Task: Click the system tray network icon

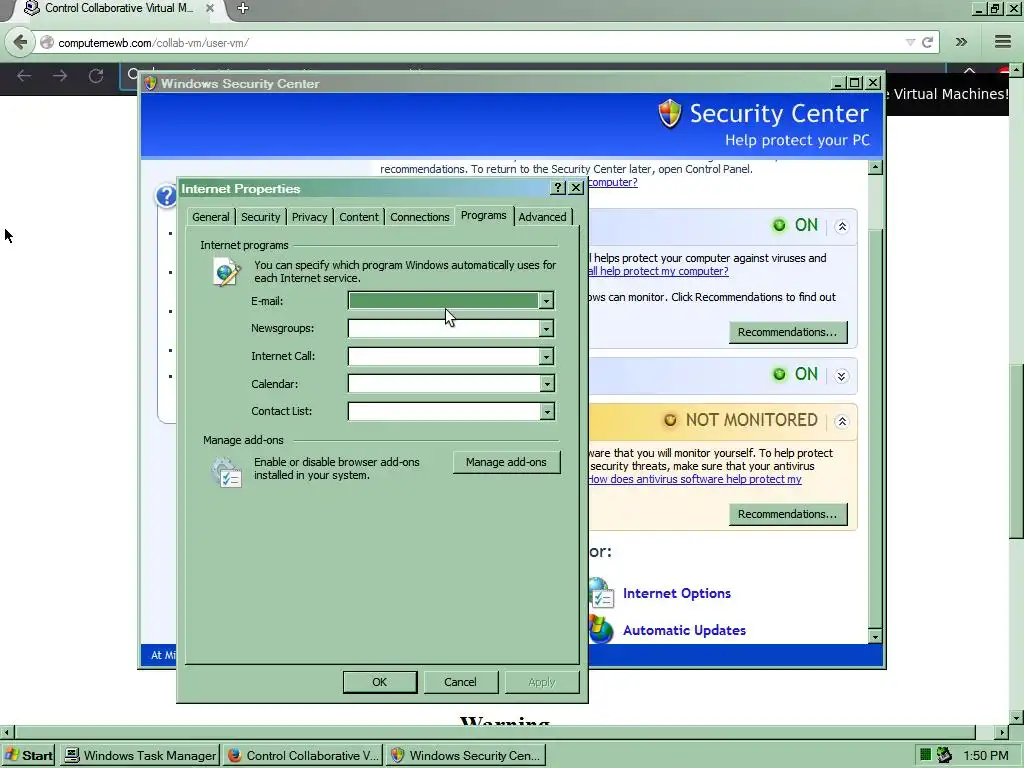Action: point(944,755)
